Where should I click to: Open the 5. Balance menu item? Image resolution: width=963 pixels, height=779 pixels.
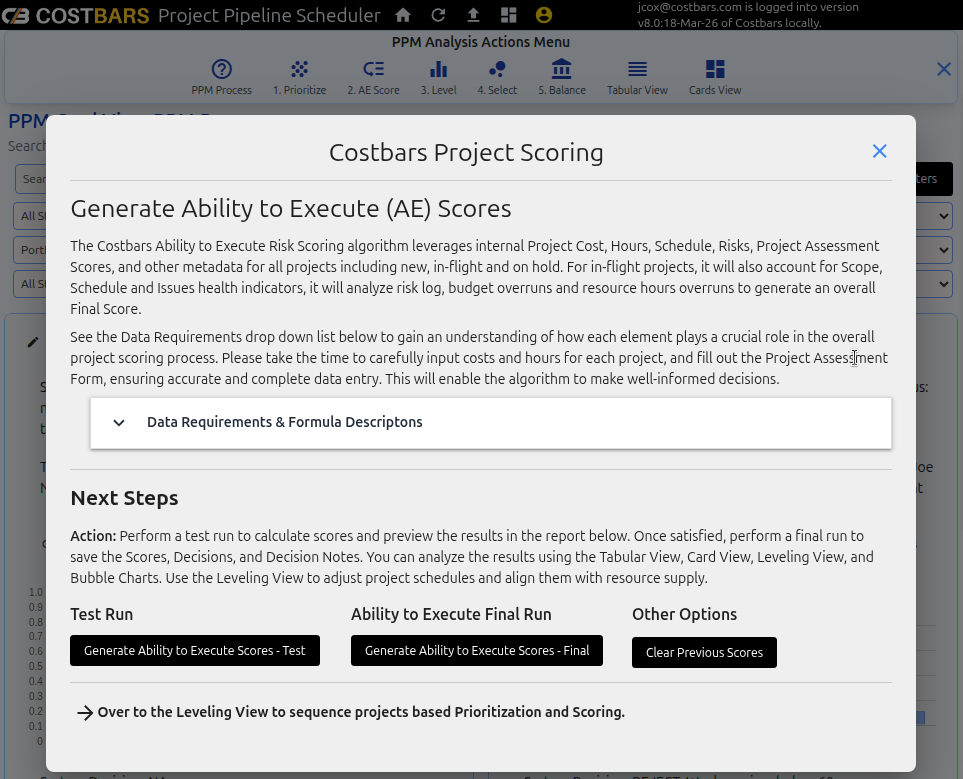[561, 70]
